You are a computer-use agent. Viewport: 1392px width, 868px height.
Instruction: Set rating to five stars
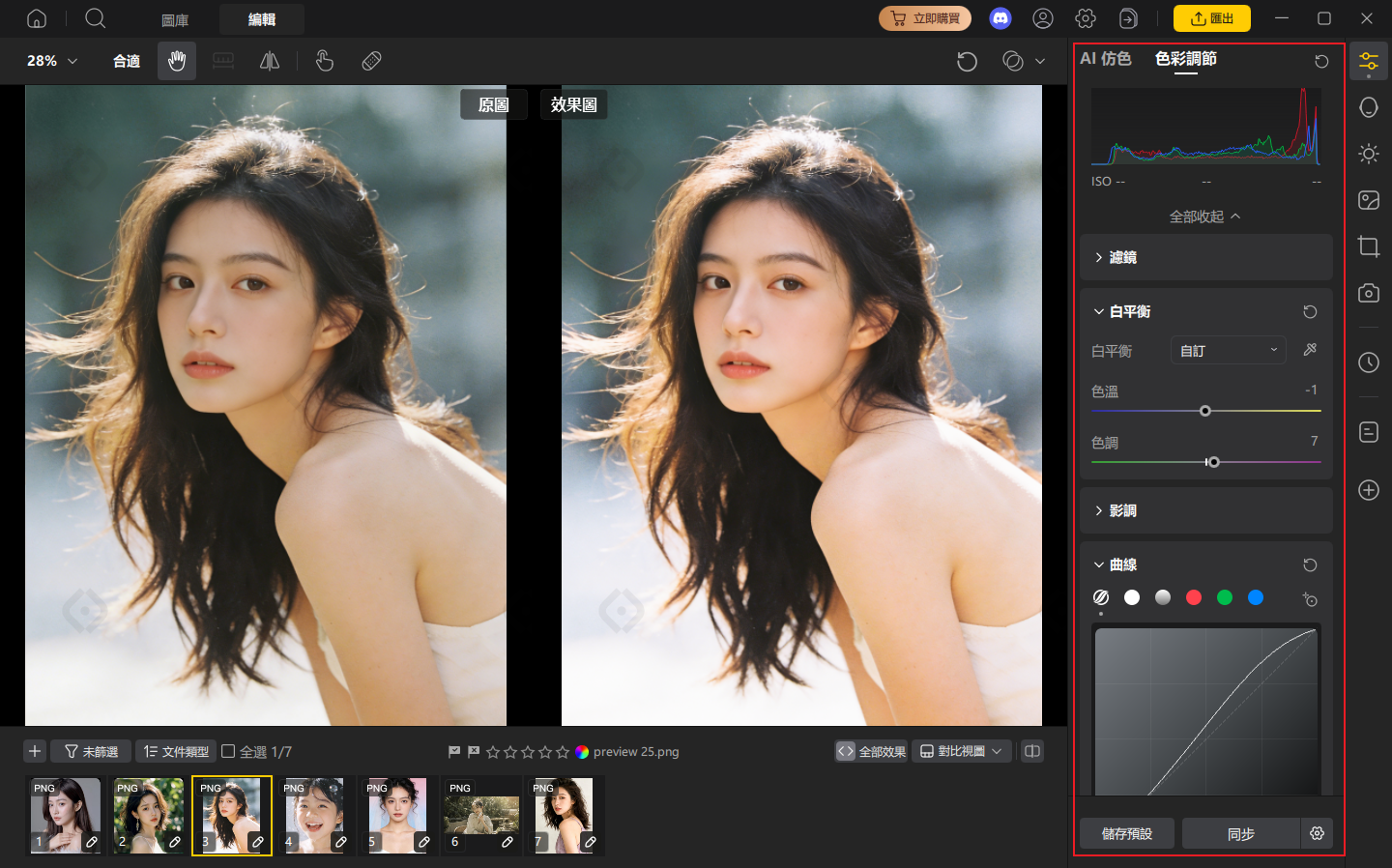click(563, 751)
